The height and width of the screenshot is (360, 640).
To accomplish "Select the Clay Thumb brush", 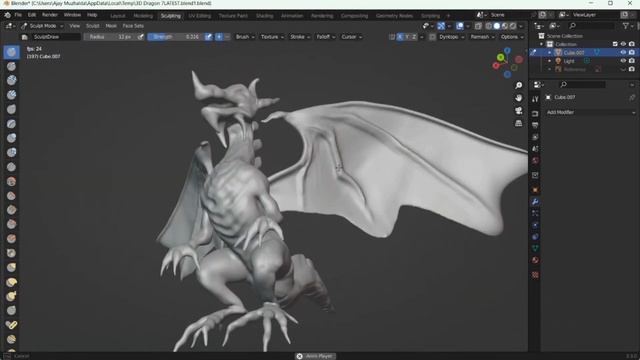I will point(11,109).
